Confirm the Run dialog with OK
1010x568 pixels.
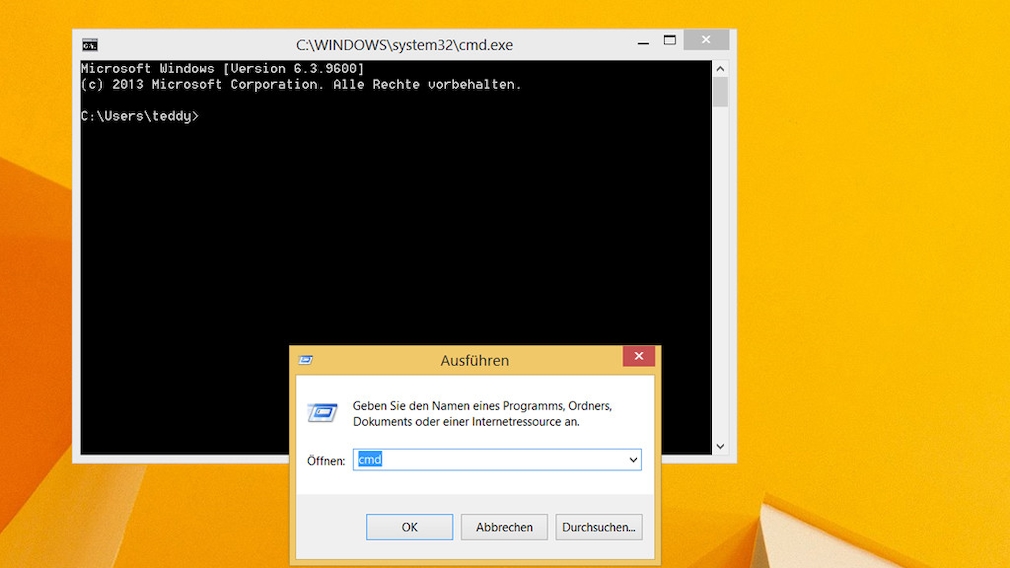point(410,527)
